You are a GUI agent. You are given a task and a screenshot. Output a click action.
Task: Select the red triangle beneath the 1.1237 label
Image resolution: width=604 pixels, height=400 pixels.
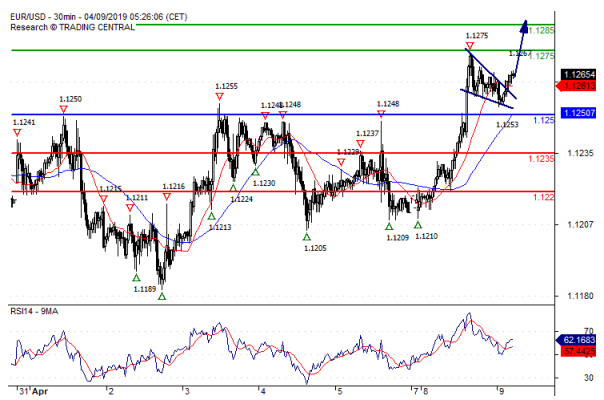[361, 145]
